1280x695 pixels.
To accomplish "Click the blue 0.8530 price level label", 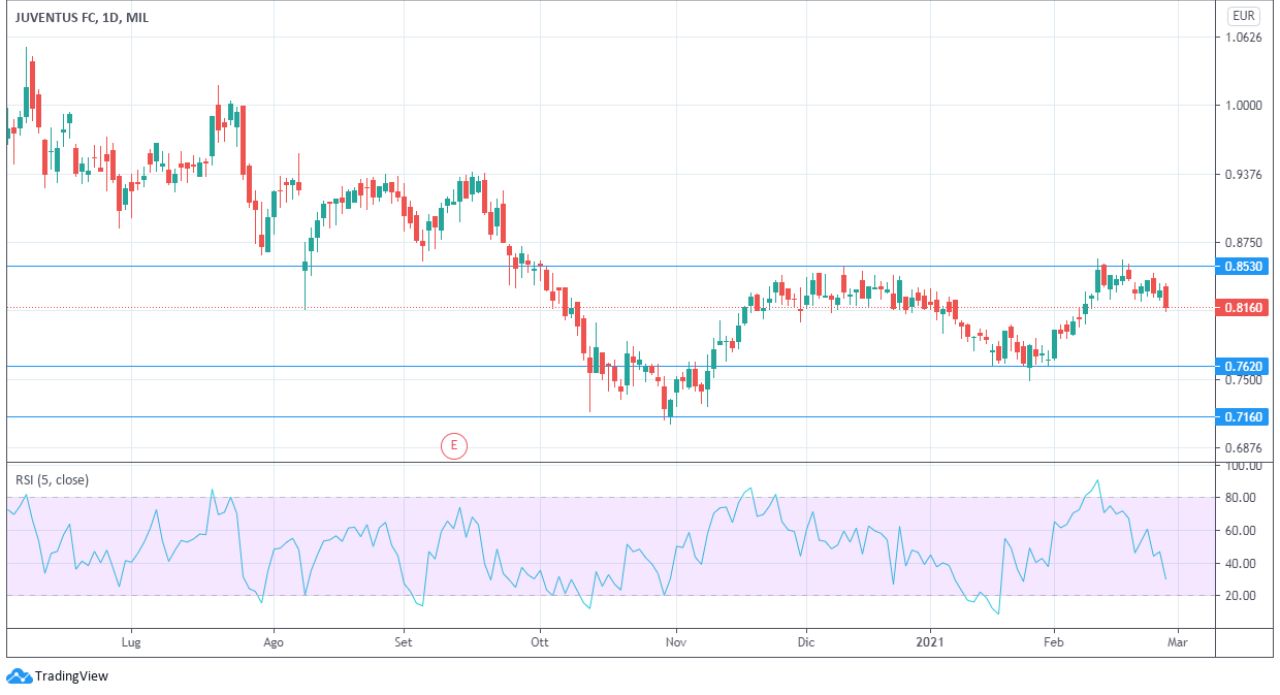I will tap(1243, 266).
